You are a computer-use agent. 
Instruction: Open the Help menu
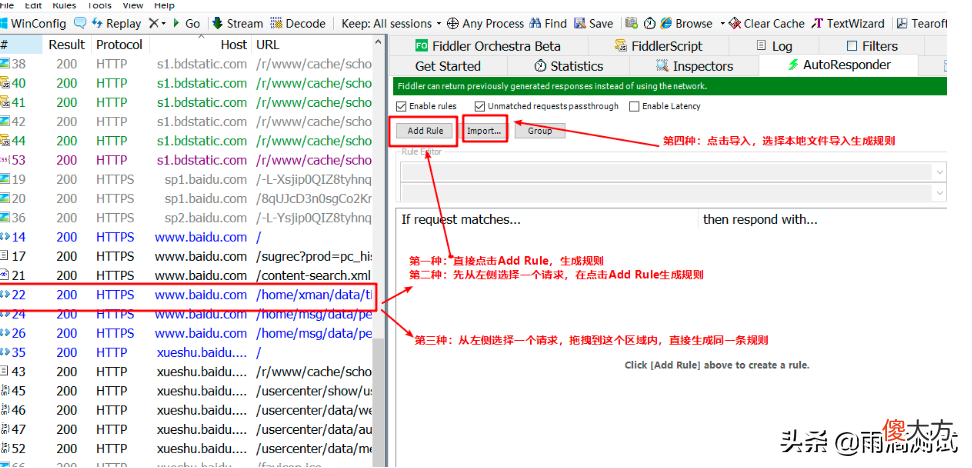(164, 5)
